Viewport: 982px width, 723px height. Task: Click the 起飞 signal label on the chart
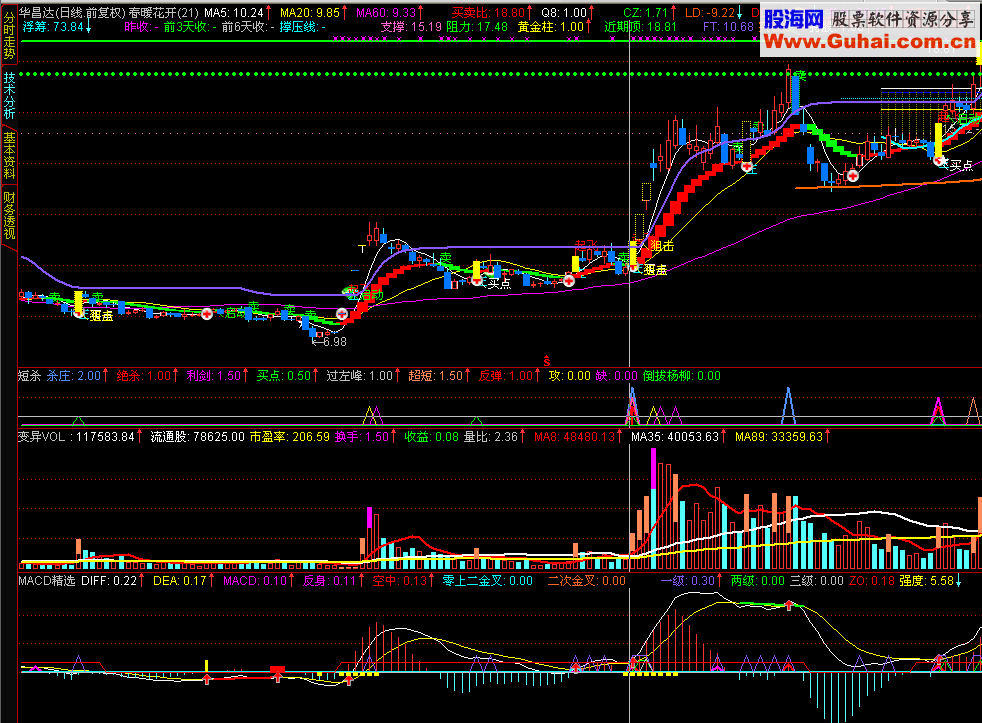click(586, 244)
